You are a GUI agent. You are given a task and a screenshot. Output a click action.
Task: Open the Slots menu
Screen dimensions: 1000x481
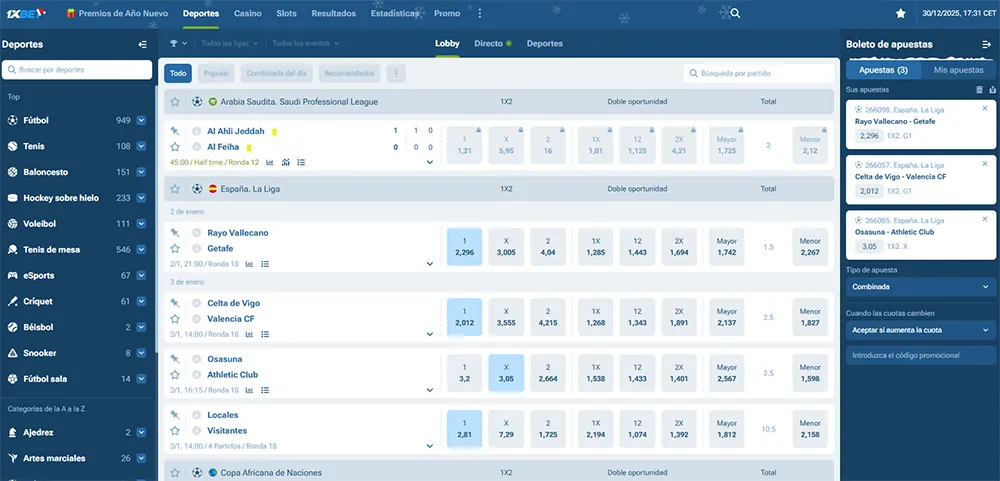[x=286, y=13]
